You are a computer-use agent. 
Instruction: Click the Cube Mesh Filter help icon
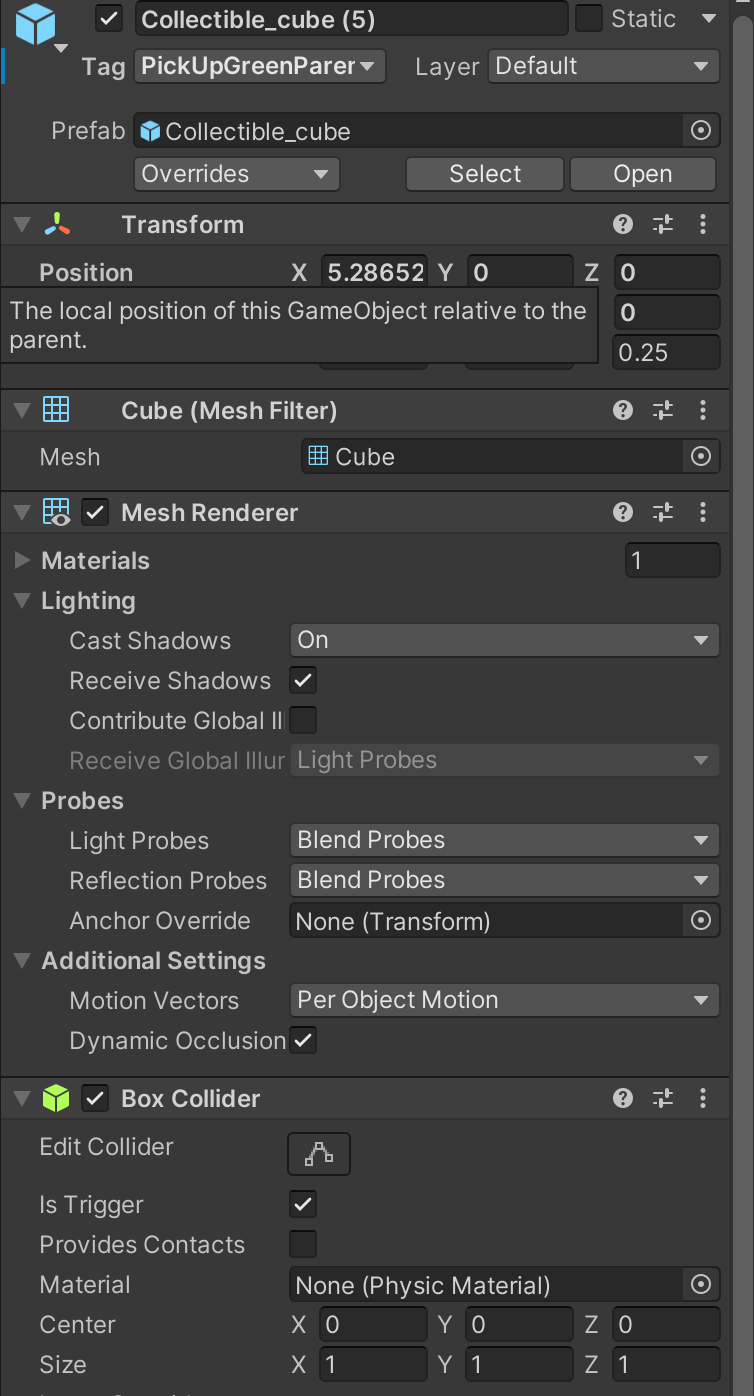(x=623, y=411)
